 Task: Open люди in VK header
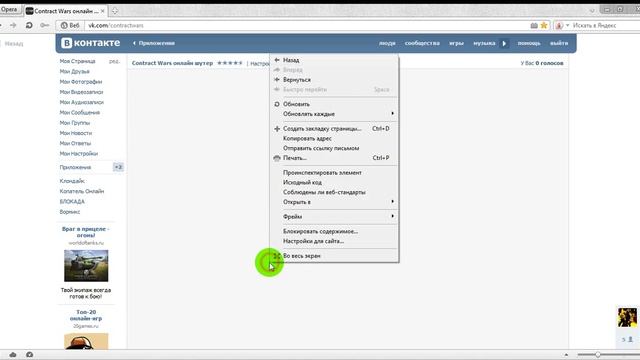387,43
